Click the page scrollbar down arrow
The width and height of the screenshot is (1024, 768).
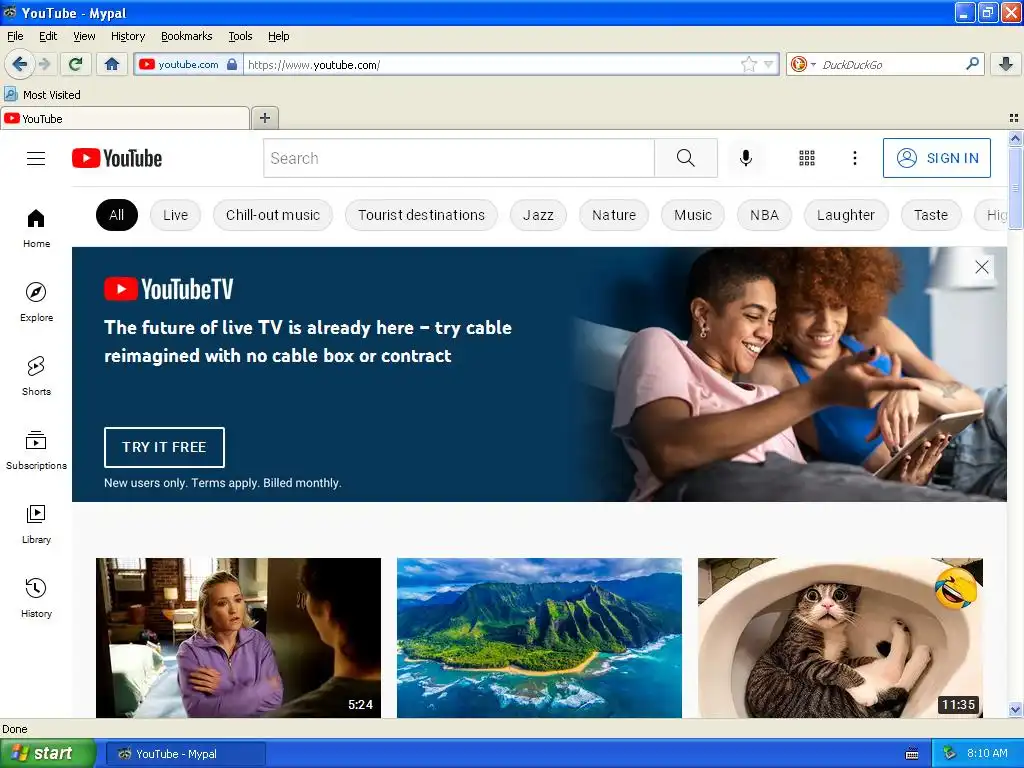coord(1015,710)
